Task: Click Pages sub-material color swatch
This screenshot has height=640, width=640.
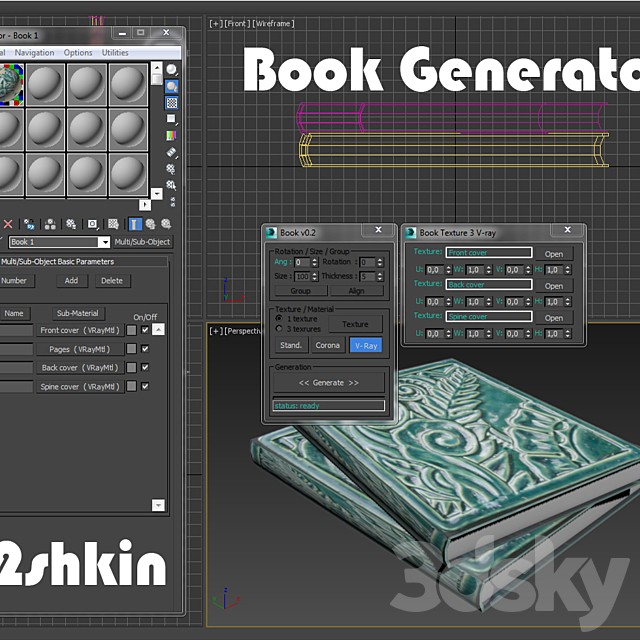Action: pos(132,349)
